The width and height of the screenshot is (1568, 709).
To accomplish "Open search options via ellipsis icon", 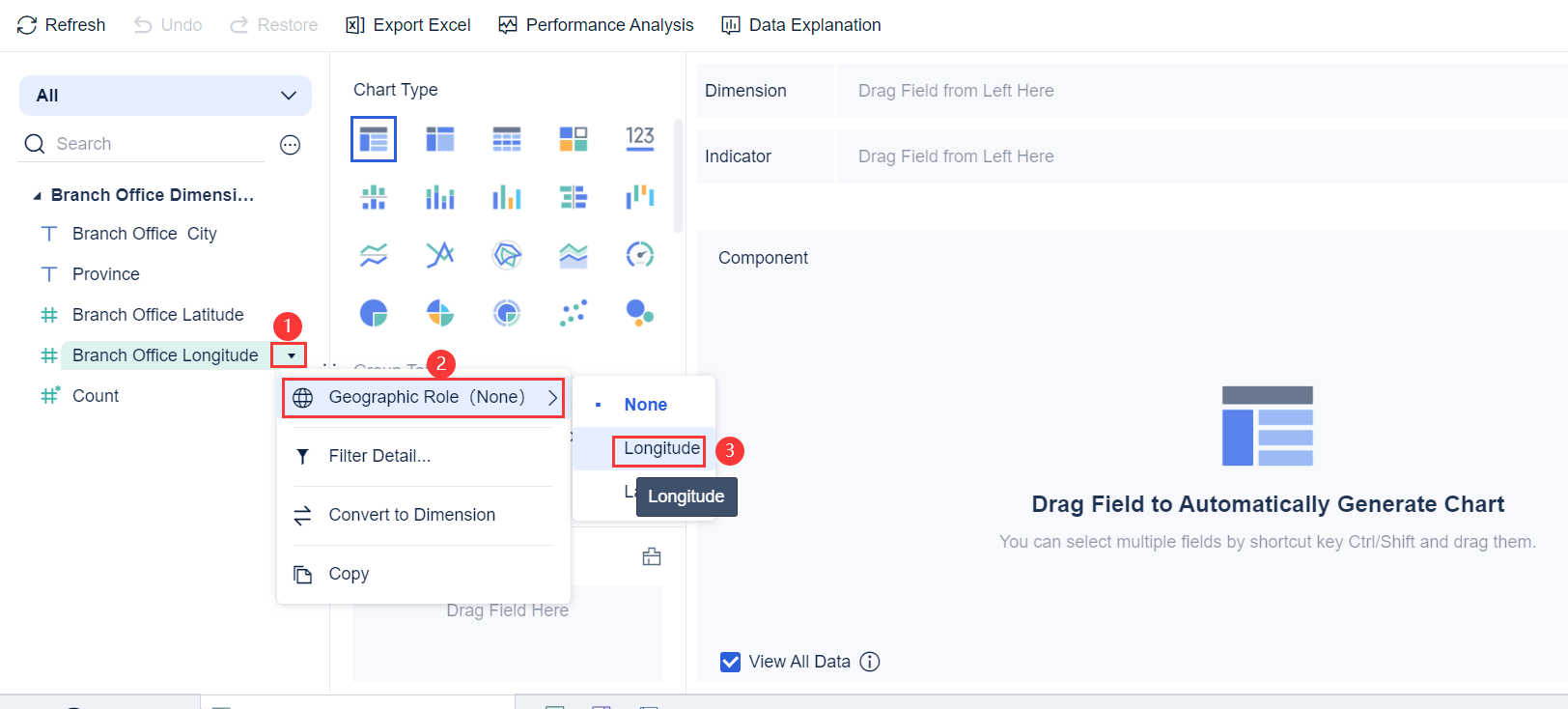I will (290, 144).
